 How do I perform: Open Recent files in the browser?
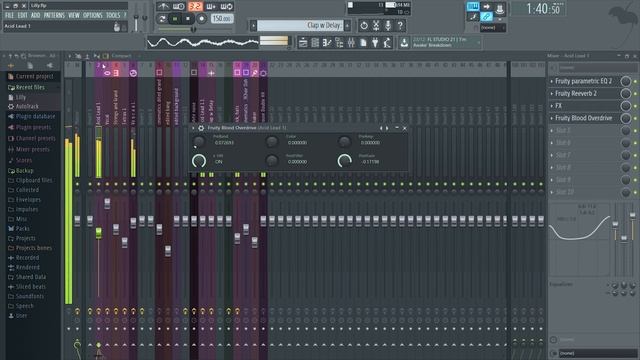(x=30, y=87)
